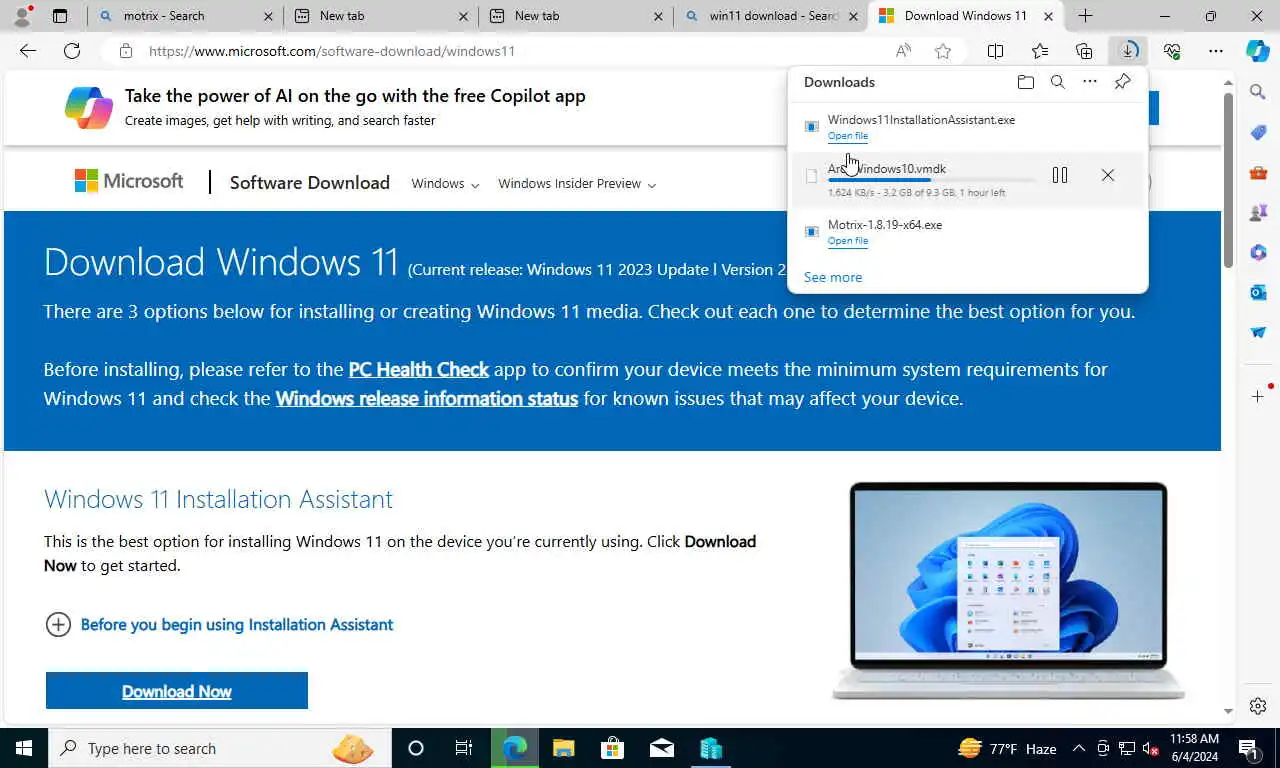Close the Download Windows 11 tab
Screen dimensions: 1280x768
point(1048,16)
